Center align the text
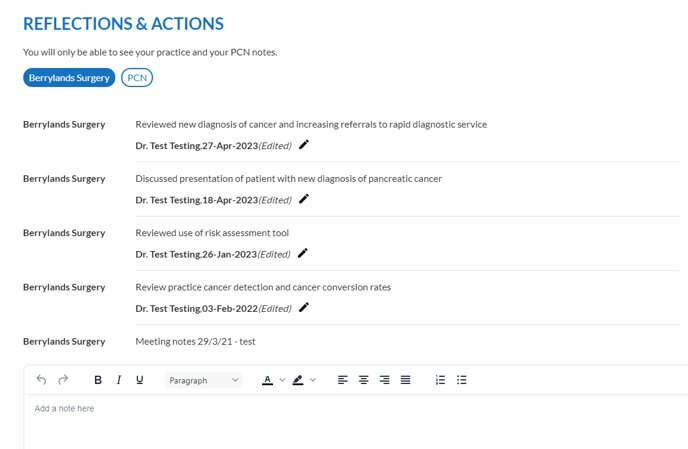This screenshot has height=449, width=688. pyautogui.click(x=363, y=380)
